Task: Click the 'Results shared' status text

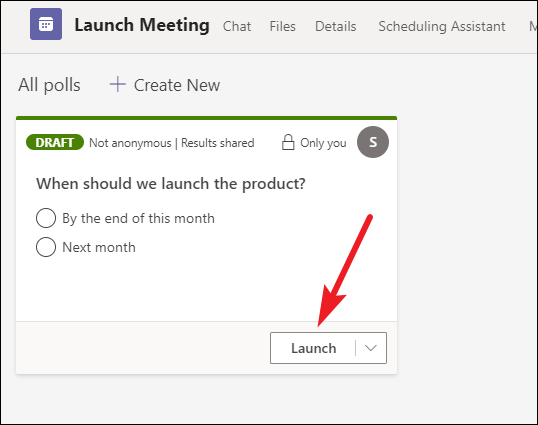Action: (218, 143)
